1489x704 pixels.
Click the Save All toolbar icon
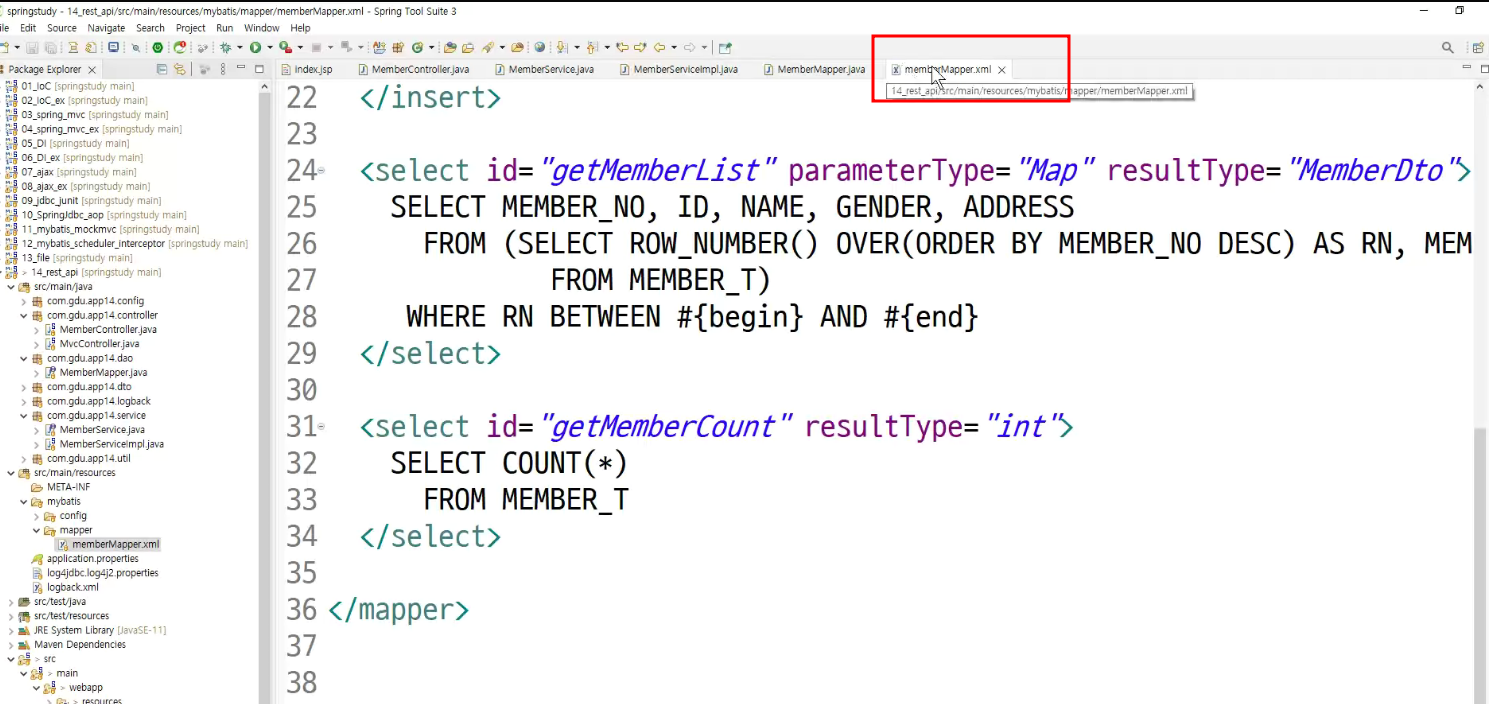coord(50,47)
